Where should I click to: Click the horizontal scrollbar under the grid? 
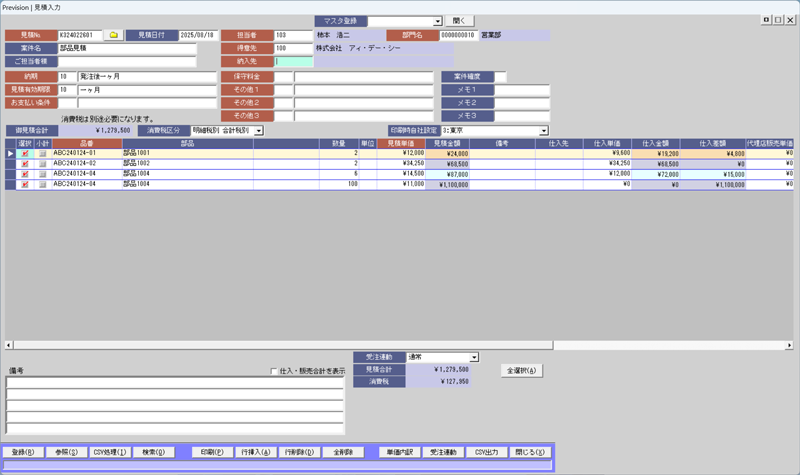click(x=400, y=343)
